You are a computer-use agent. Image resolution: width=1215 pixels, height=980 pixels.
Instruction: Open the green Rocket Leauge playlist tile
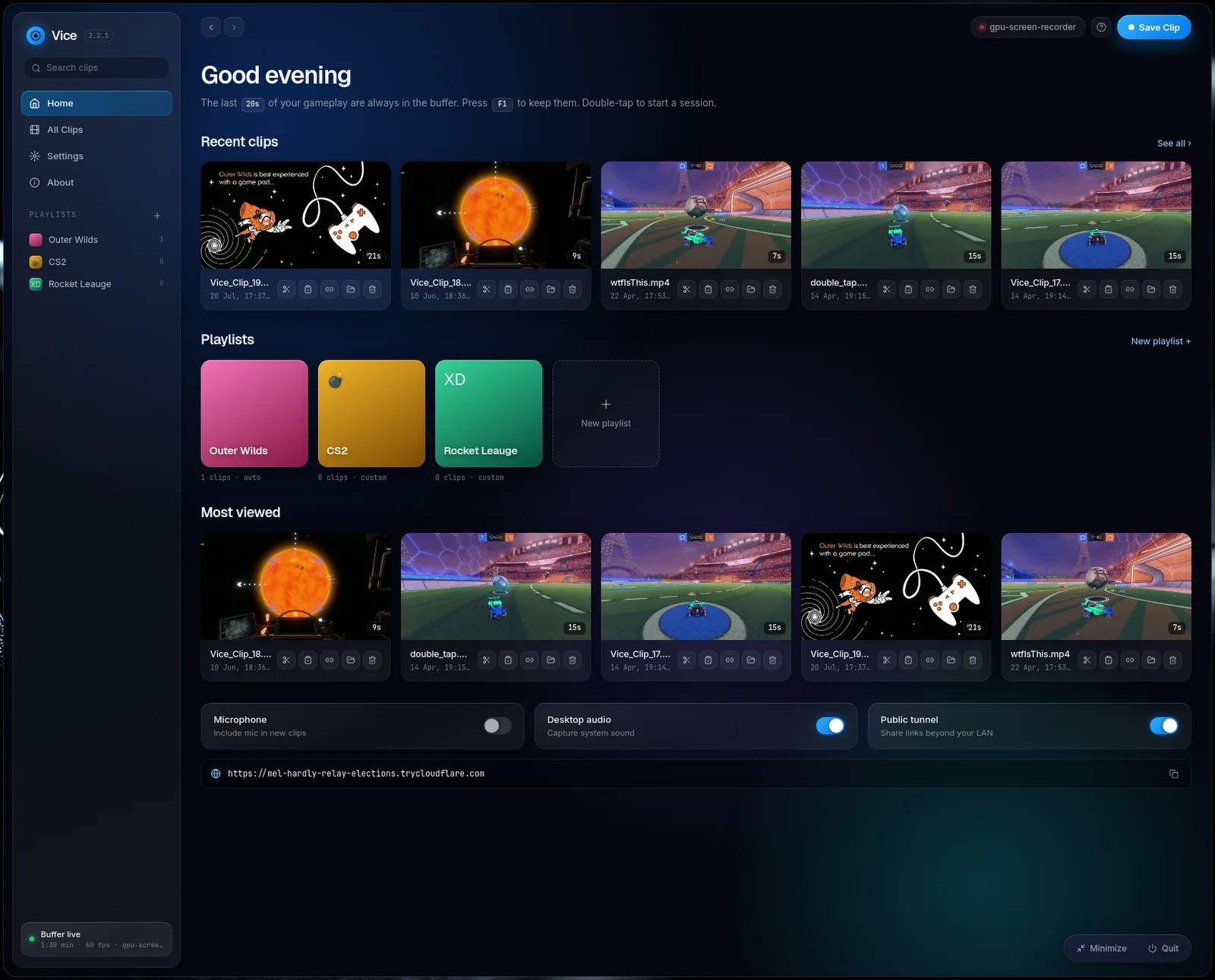click(x=488, y=414)
